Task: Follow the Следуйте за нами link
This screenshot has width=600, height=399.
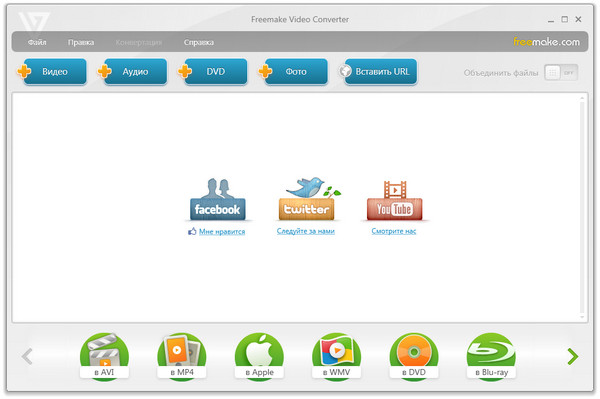Action: pos(306,231)
